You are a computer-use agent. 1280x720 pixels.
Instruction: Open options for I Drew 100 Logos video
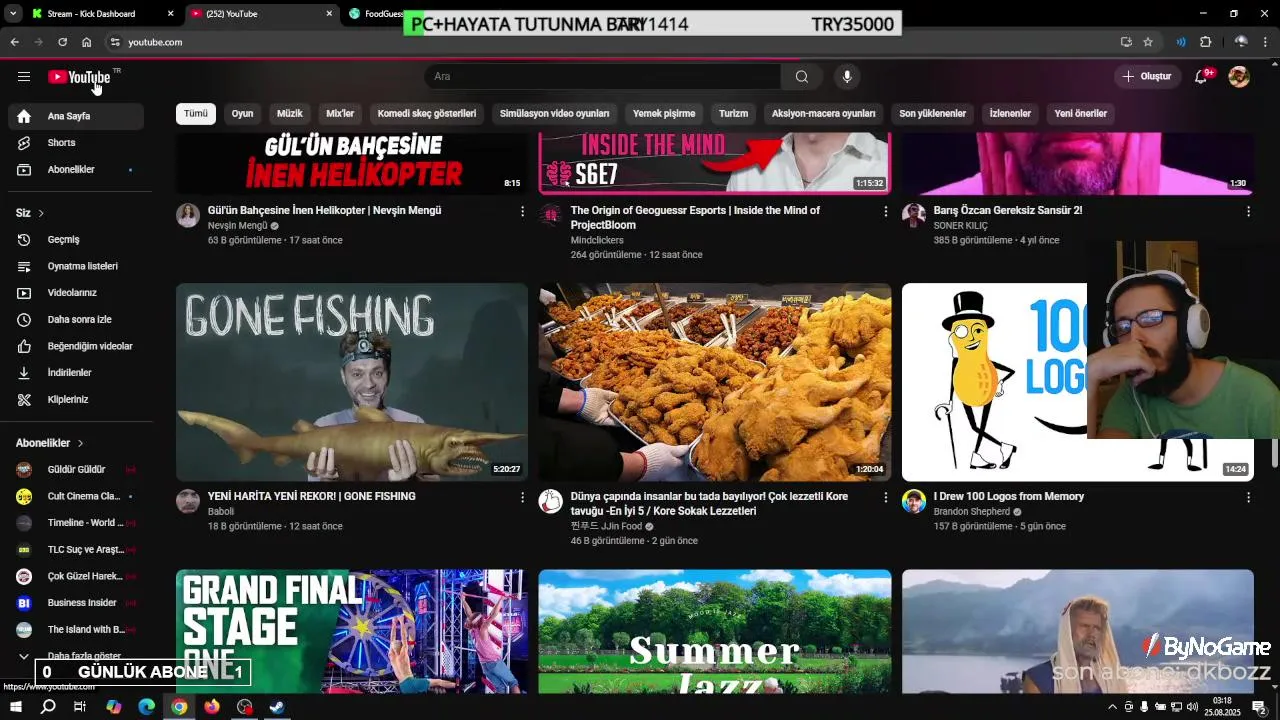coord(1248,497)
